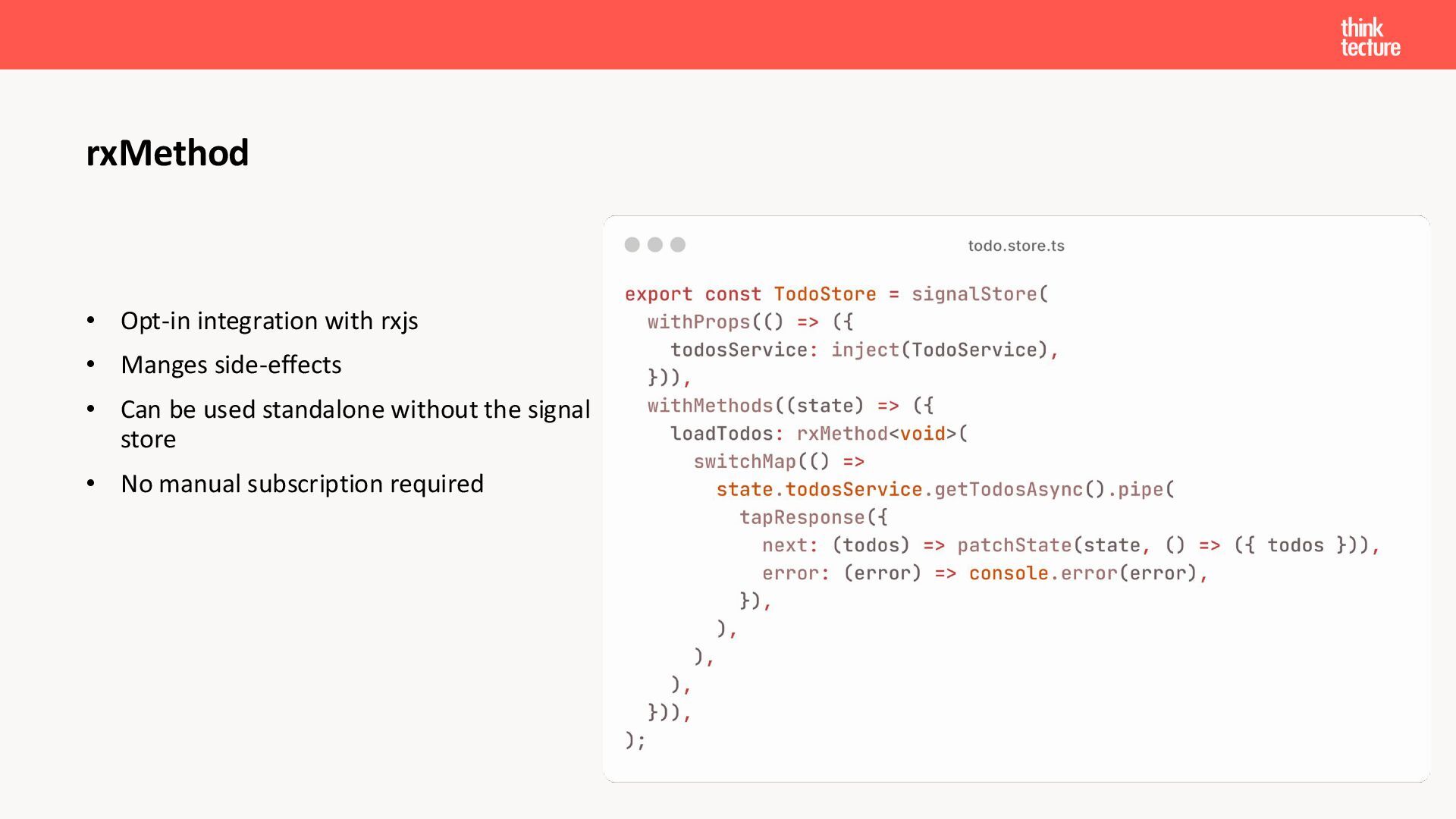Click the Thinktecture logo
Image resolution: width=1456 pixels, height=819 pixels.
(1370, 37)
